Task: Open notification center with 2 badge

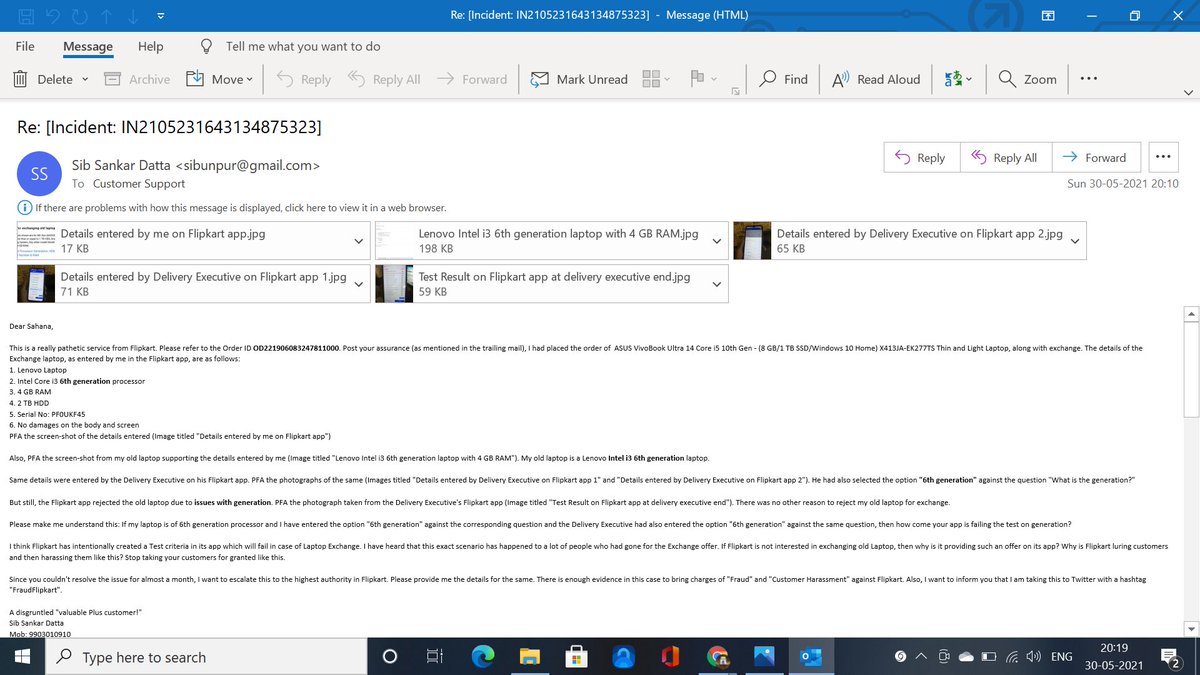Action: [1169, 656]
